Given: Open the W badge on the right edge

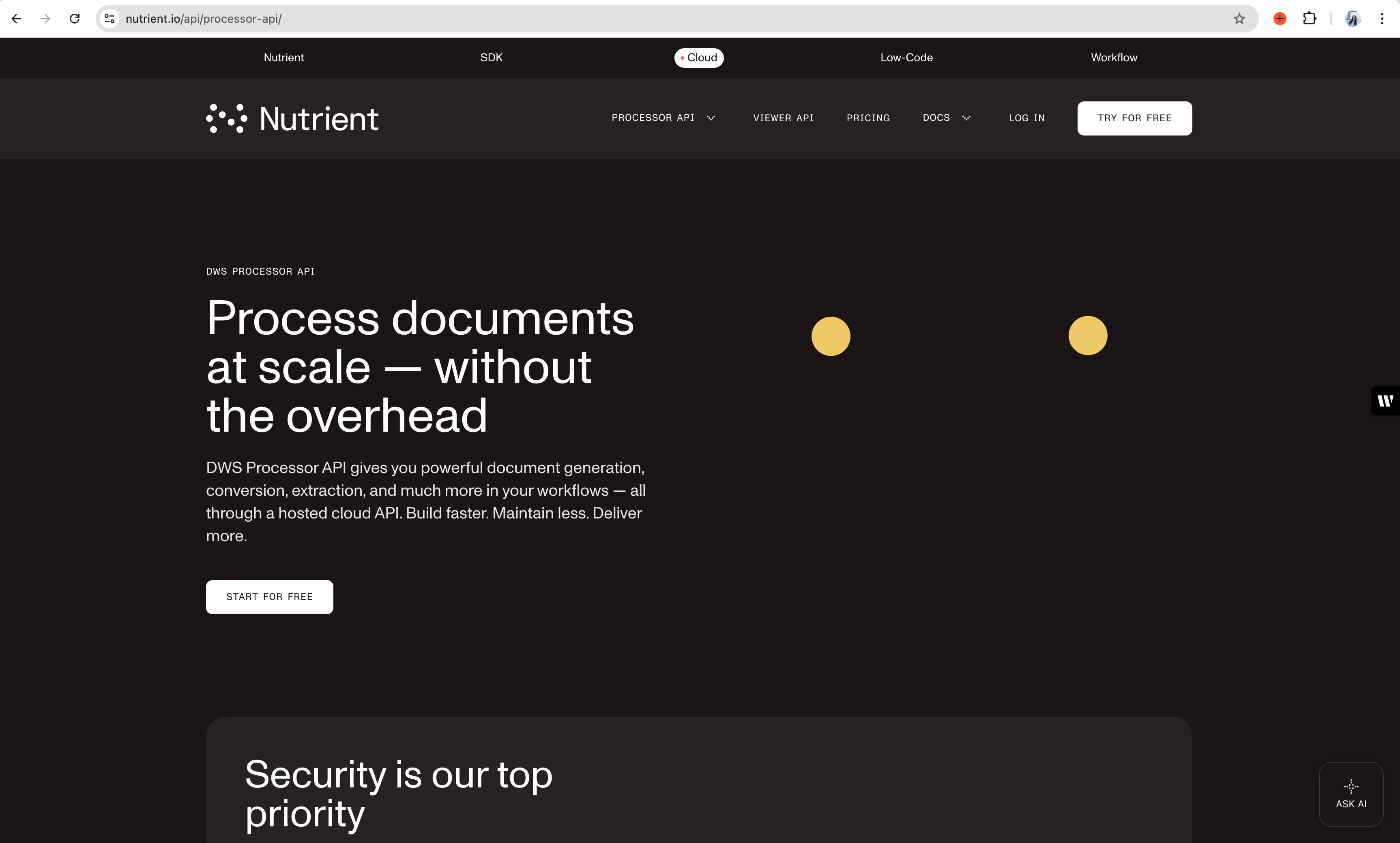Looking at the screenshot, I should pos(1385,401).
